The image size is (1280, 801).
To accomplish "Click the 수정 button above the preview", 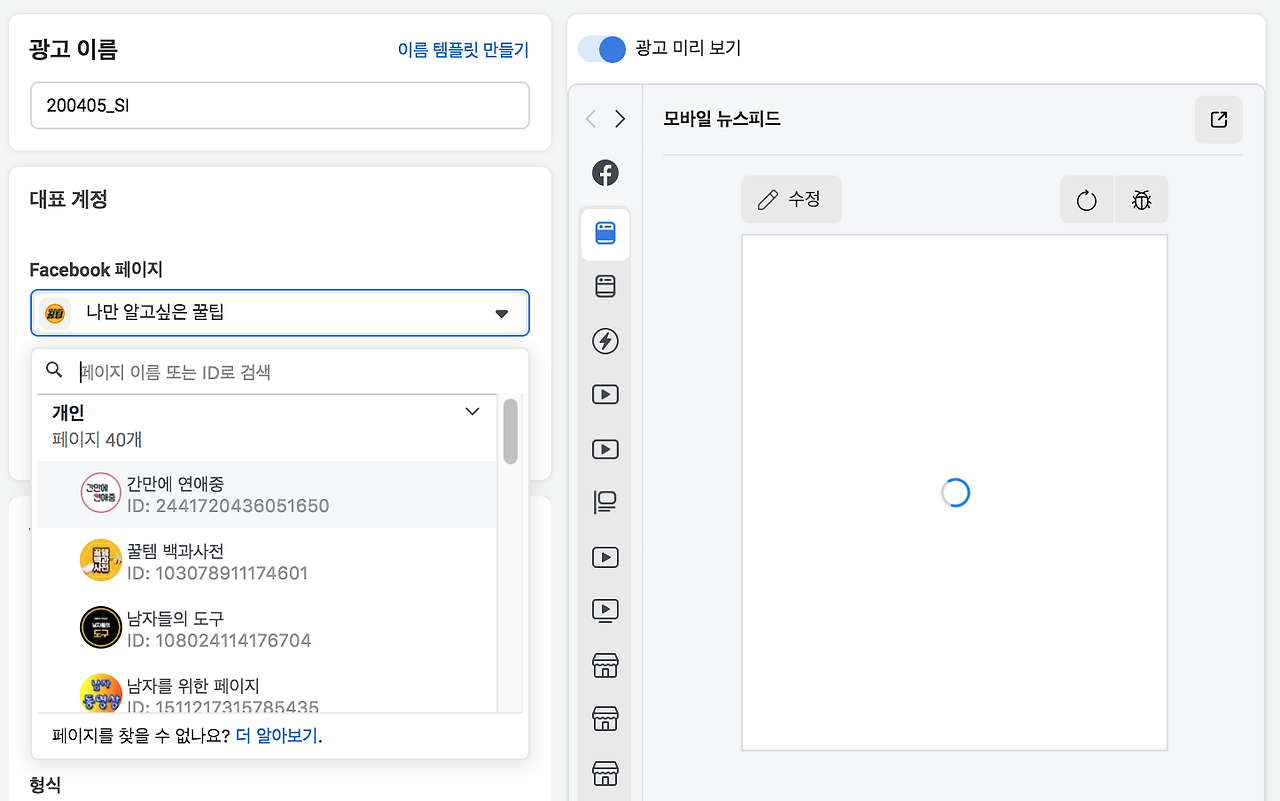I will point(791,199).
